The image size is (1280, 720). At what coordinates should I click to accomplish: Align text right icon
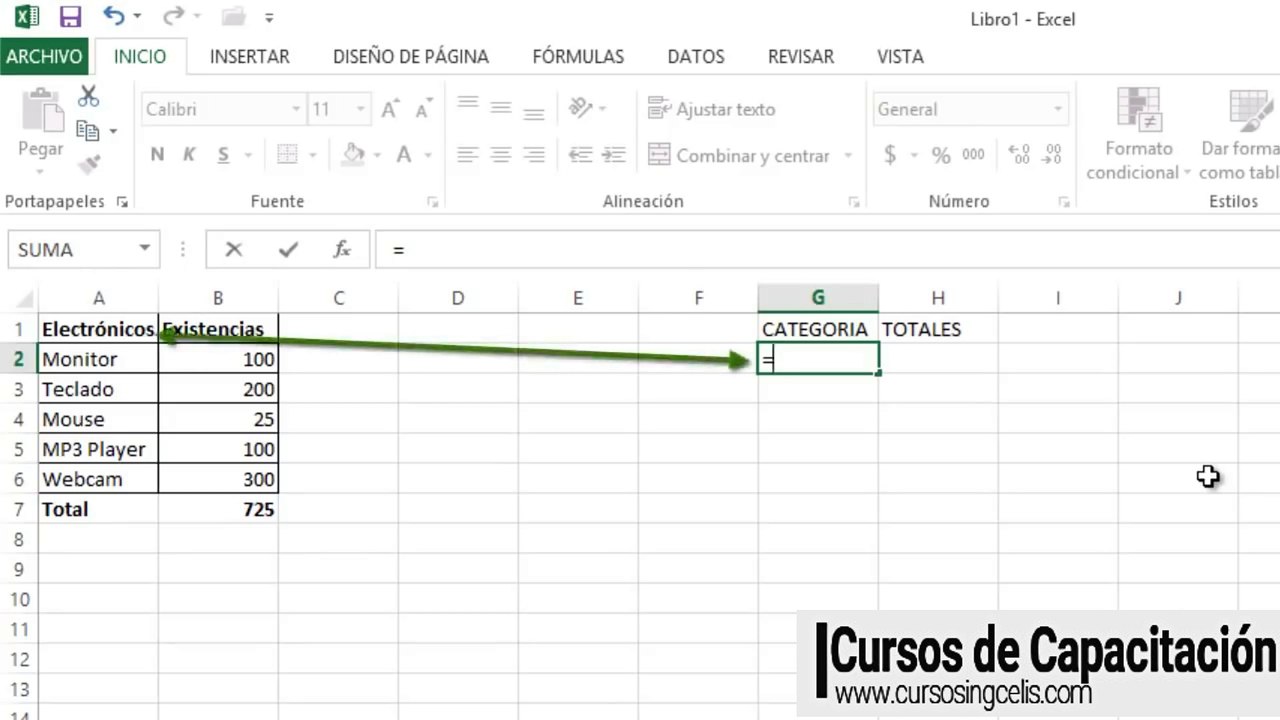pos(534,155)
